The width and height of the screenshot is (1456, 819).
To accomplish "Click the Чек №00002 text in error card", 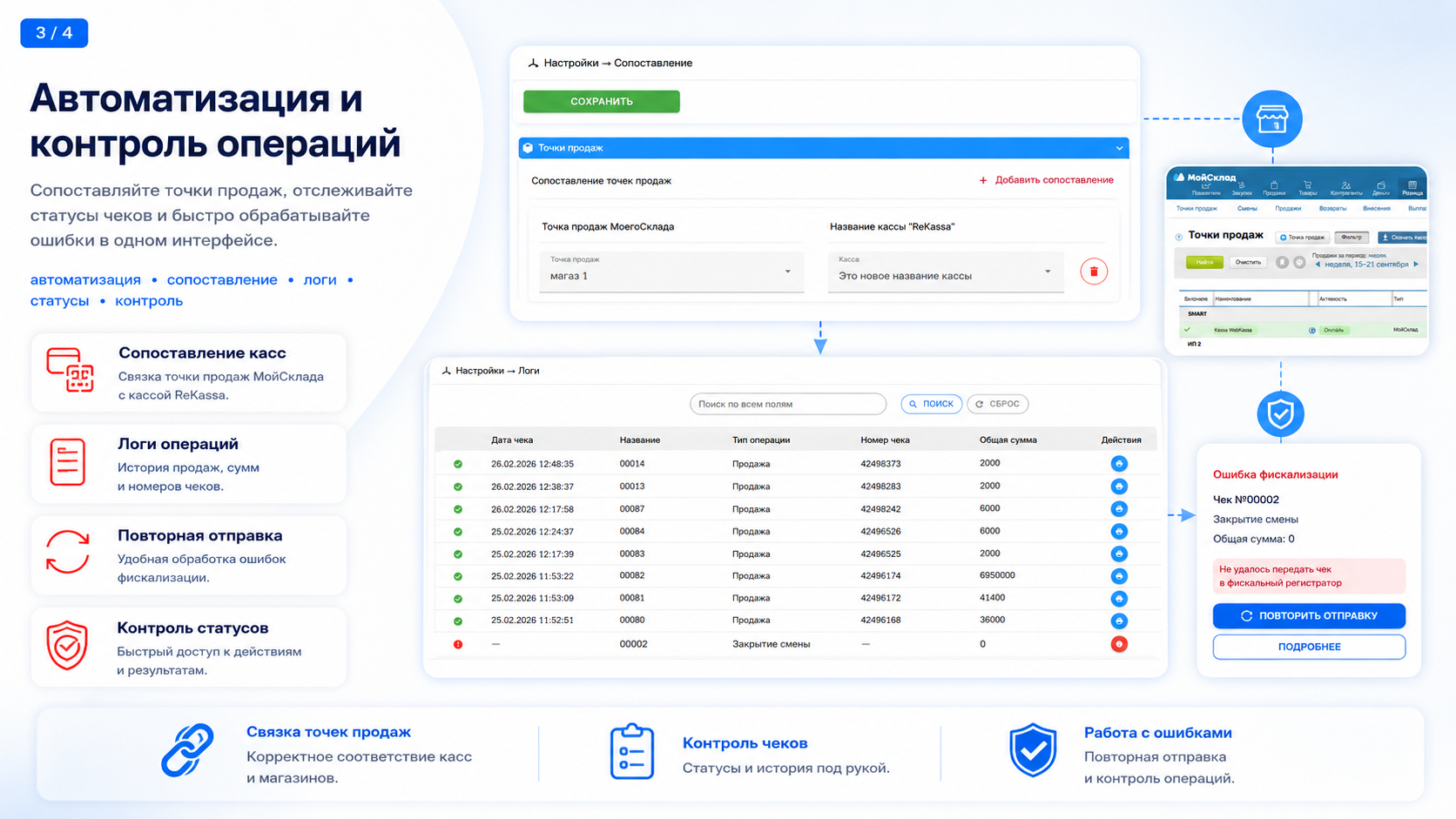I will pos(1246,500).
